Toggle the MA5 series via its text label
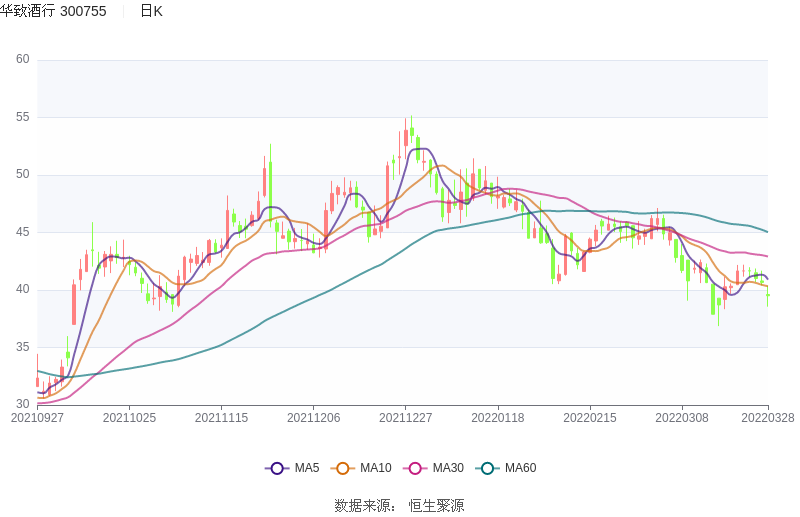The width and height of the screenshot is (800, 517). pyautogui.click(x=307, y=468)
